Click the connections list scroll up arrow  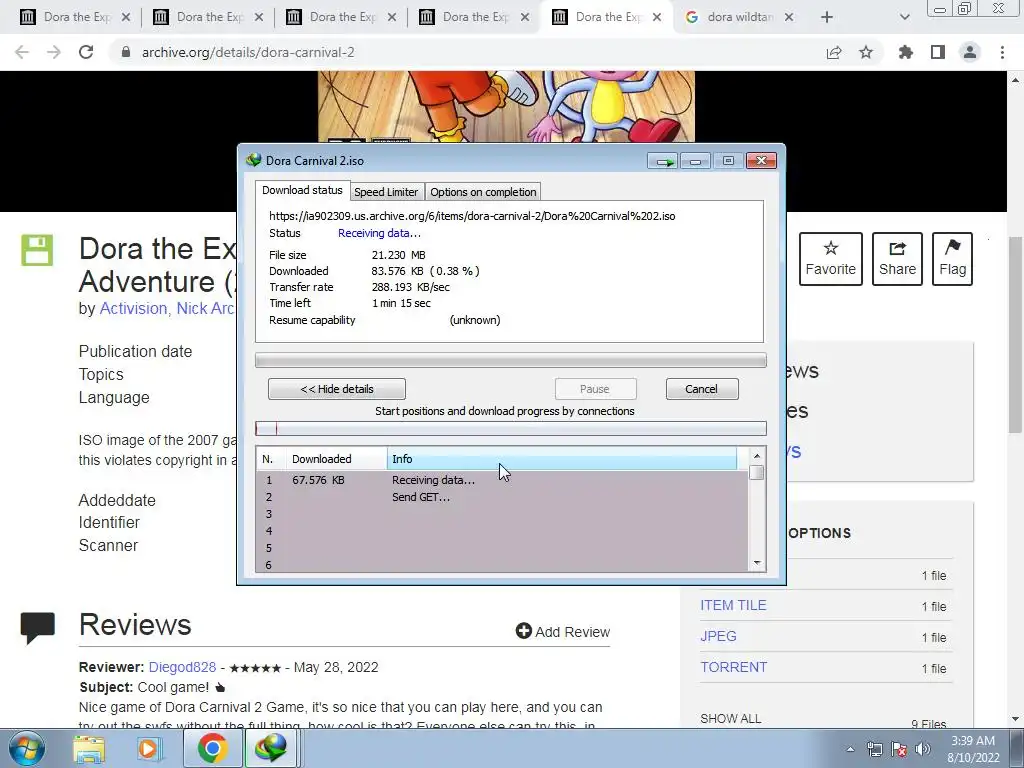757,456
